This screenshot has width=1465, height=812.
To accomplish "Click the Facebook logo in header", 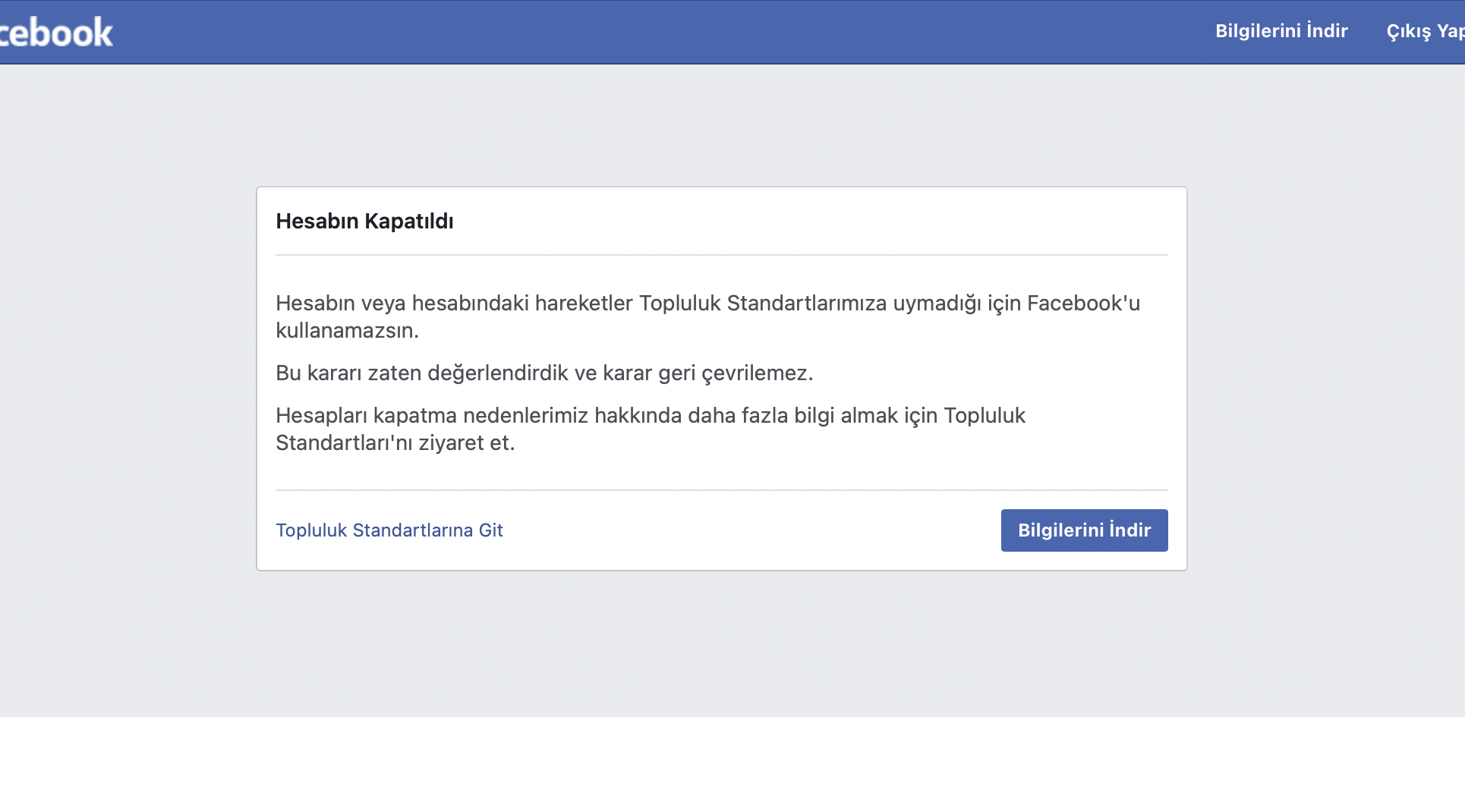I will (55, 32).
